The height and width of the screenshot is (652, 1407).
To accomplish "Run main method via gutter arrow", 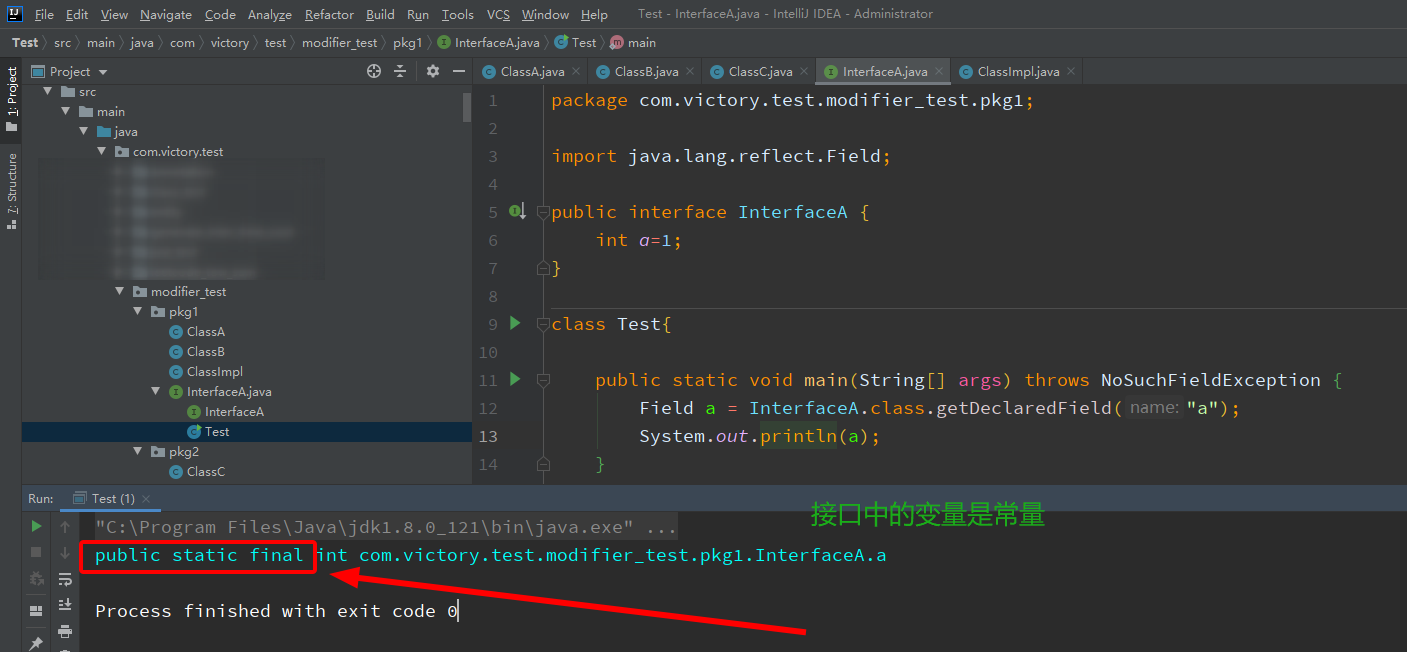I will click(515, 379).
